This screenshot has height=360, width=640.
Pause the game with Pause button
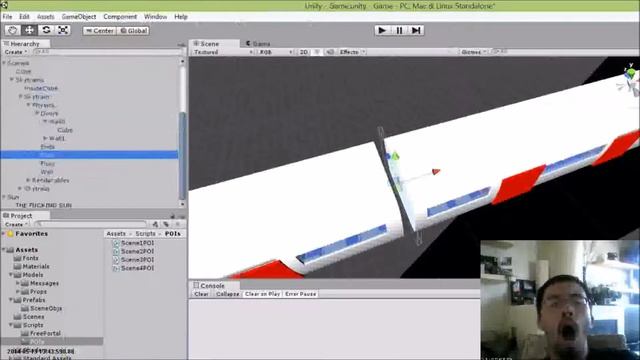pyautogui.click(x=399, y=30)
